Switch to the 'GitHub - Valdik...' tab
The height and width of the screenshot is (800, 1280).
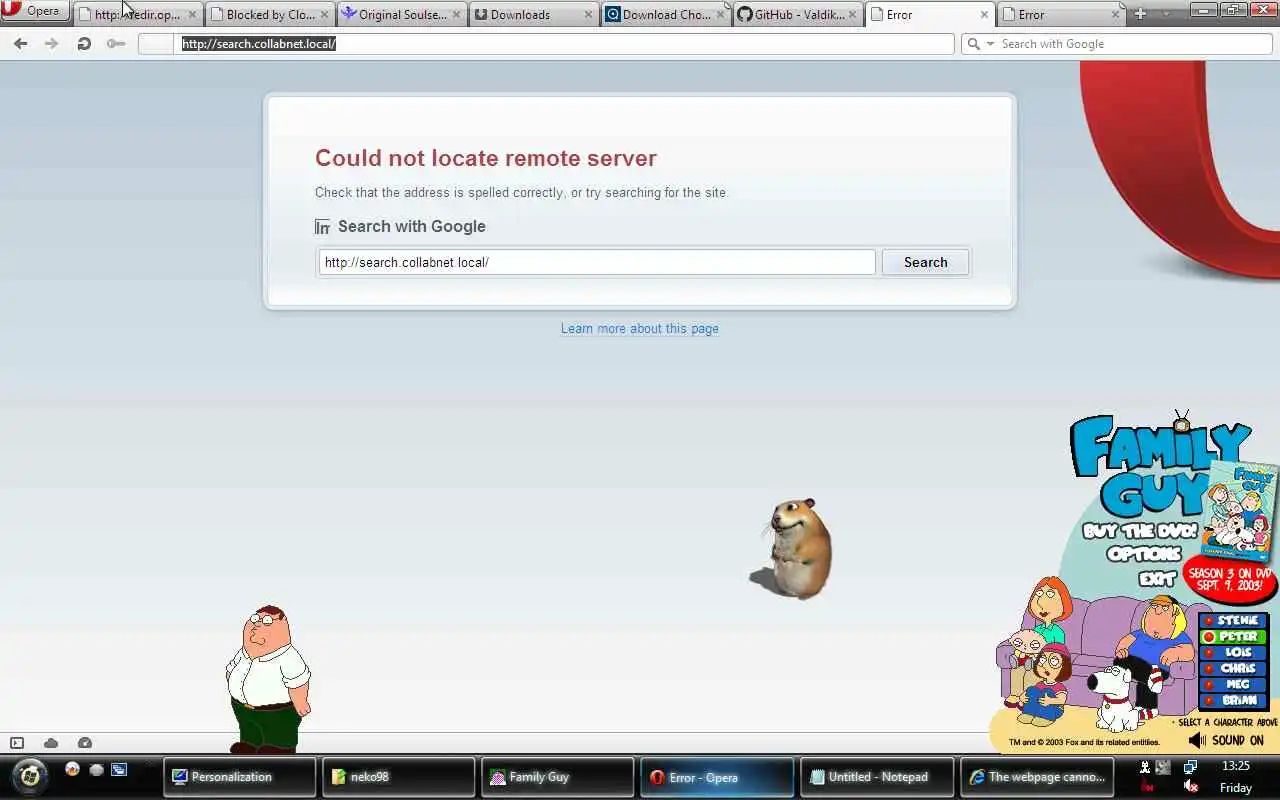798,15
